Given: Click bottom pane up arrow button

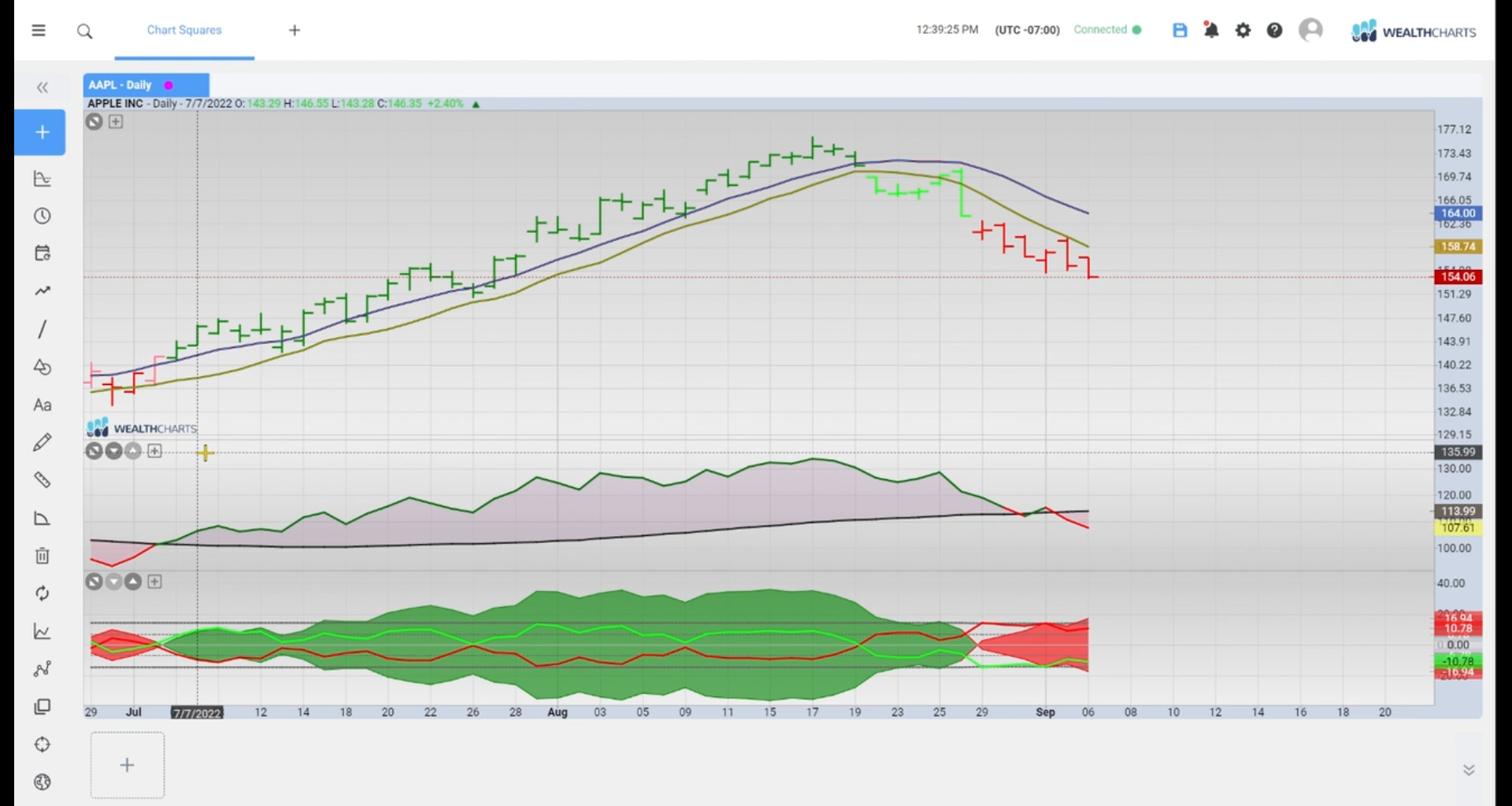Looking at the screenshot, I should coord(133,582).
